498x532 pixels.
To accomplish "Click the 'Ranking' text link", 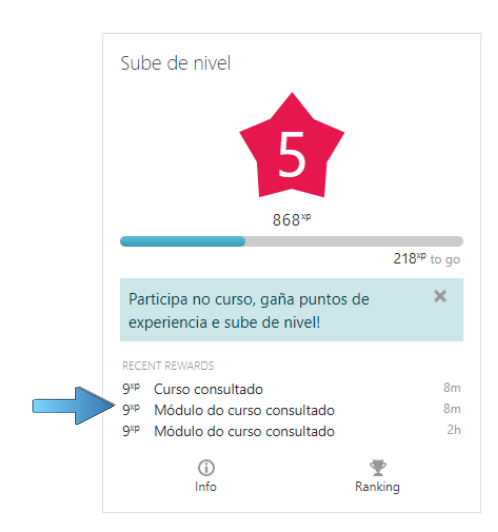I will pyautogui.click(x=378, y=487).
